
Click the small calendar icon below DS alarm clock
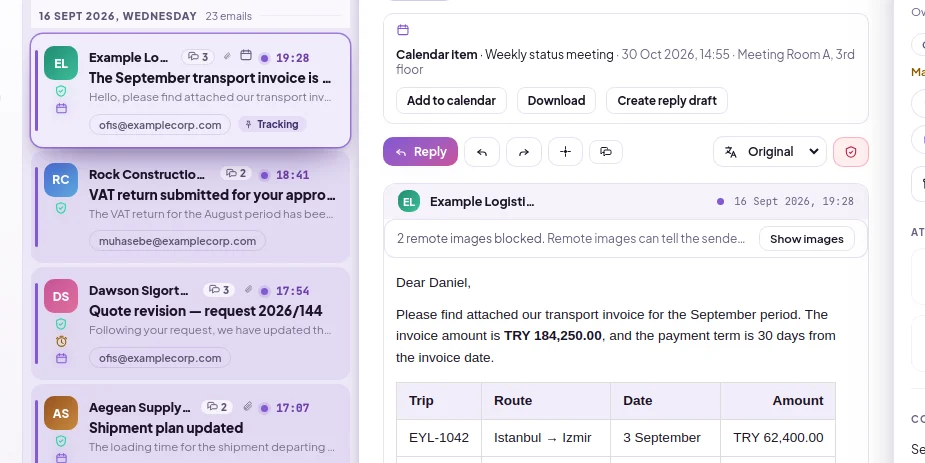click(x=61, y=358)
